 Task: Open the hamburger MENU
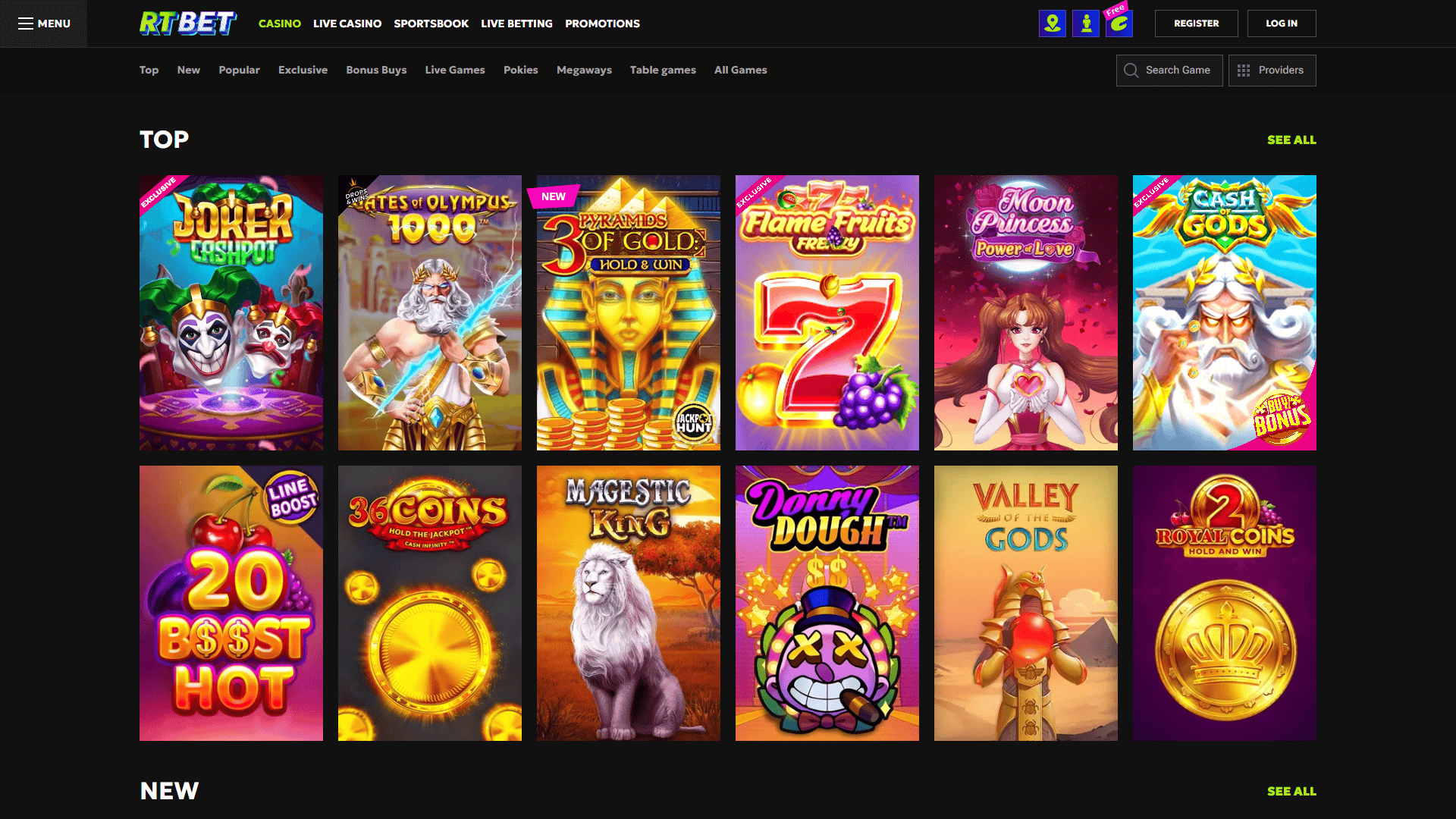pos(43,24)
